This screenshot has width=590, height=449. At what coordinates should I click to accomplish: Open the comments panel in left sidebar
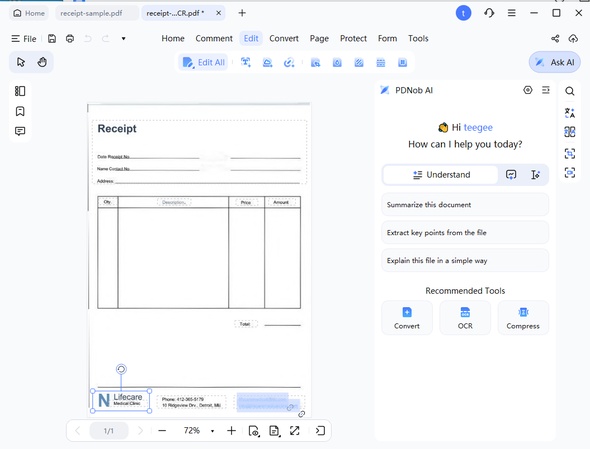[20, 131]
